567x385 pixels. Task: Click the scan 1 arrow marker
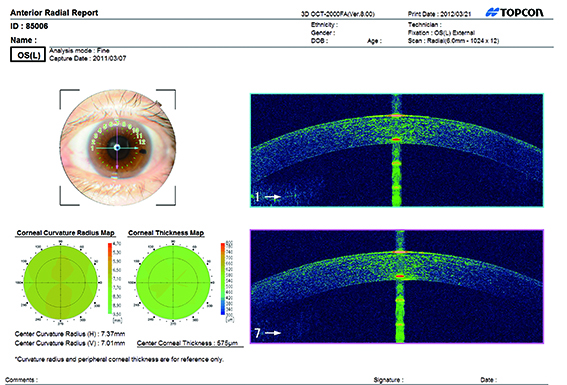click(268, 197)
